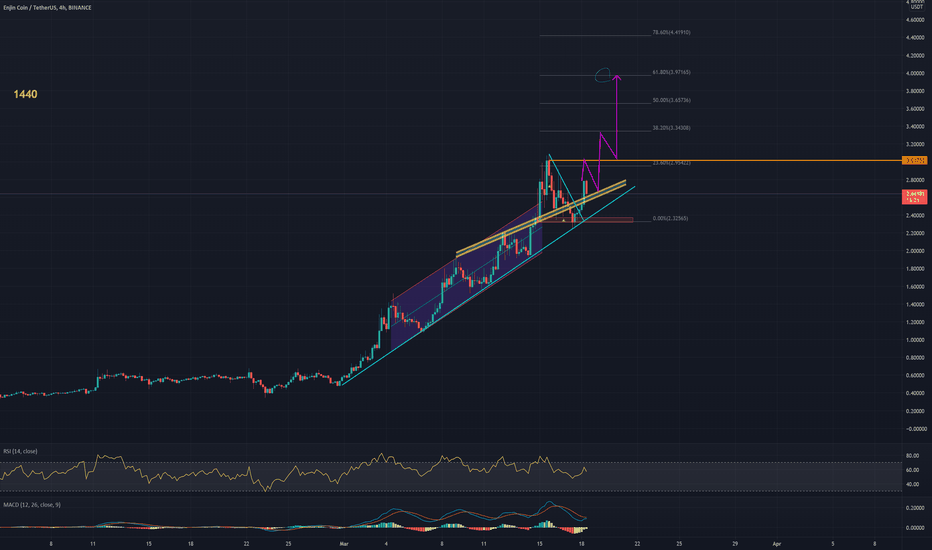Click the 0.20000 value on the MACD scale

[x=915, y=508]
